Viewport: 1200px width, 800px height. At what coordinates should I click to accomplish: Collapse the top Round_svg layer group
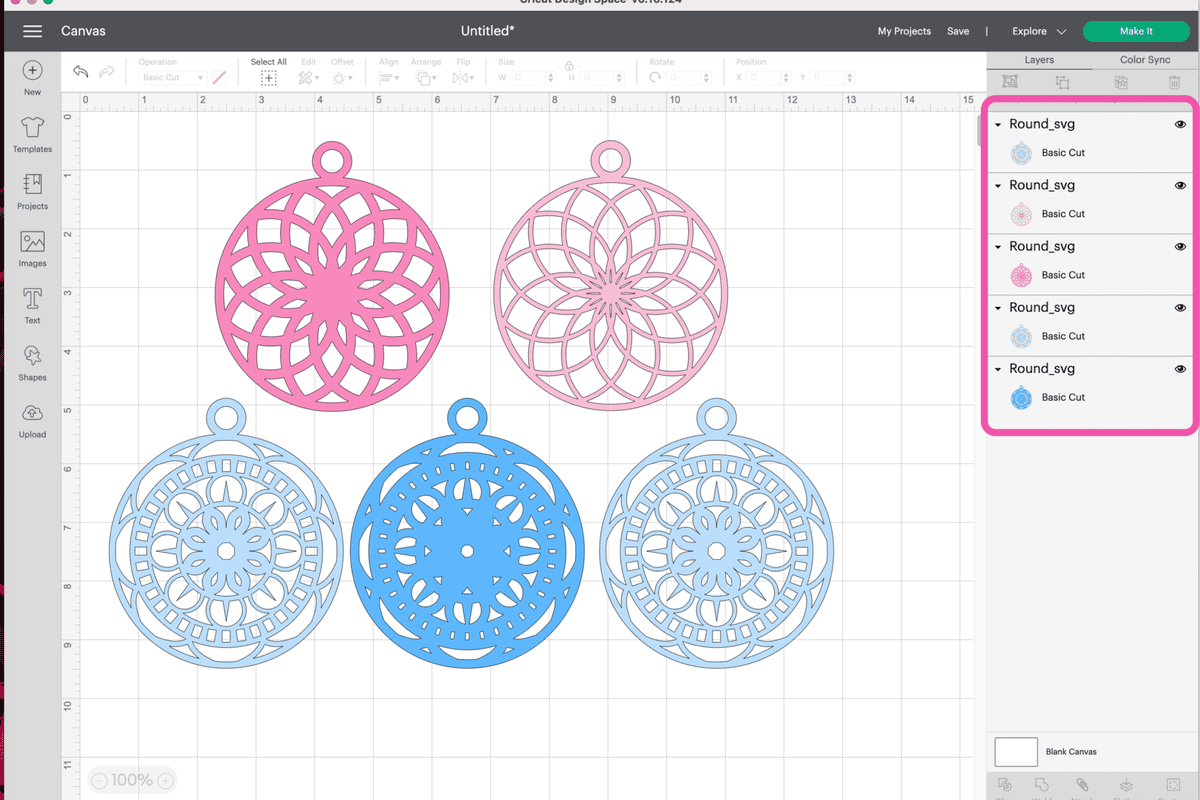[998, 125]
